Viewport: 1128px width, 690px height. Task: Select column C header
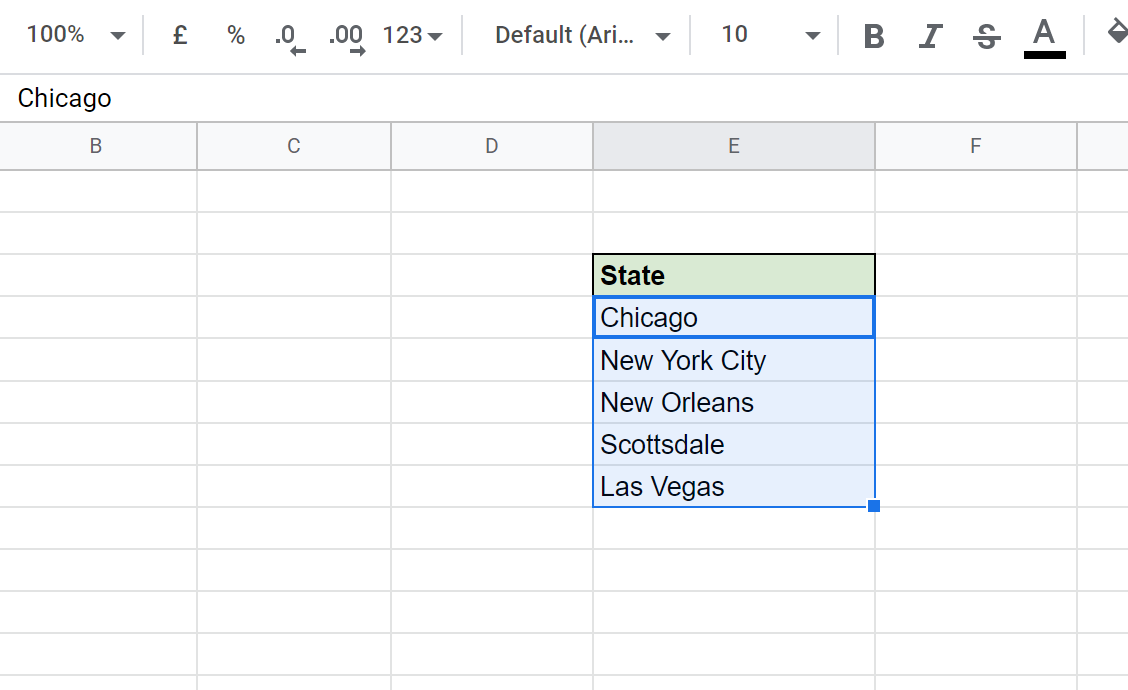(x=294, y=146)
